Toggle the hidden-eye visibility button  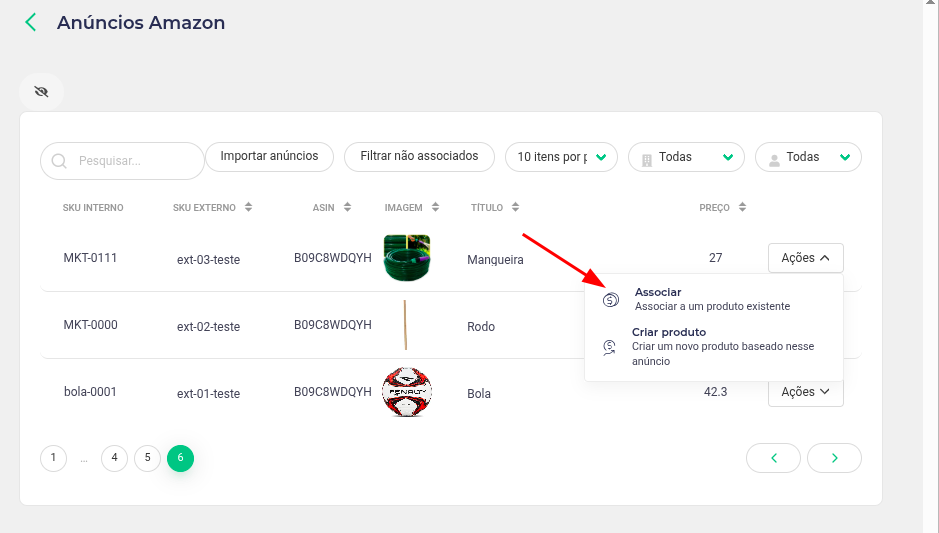coord(41,92)
